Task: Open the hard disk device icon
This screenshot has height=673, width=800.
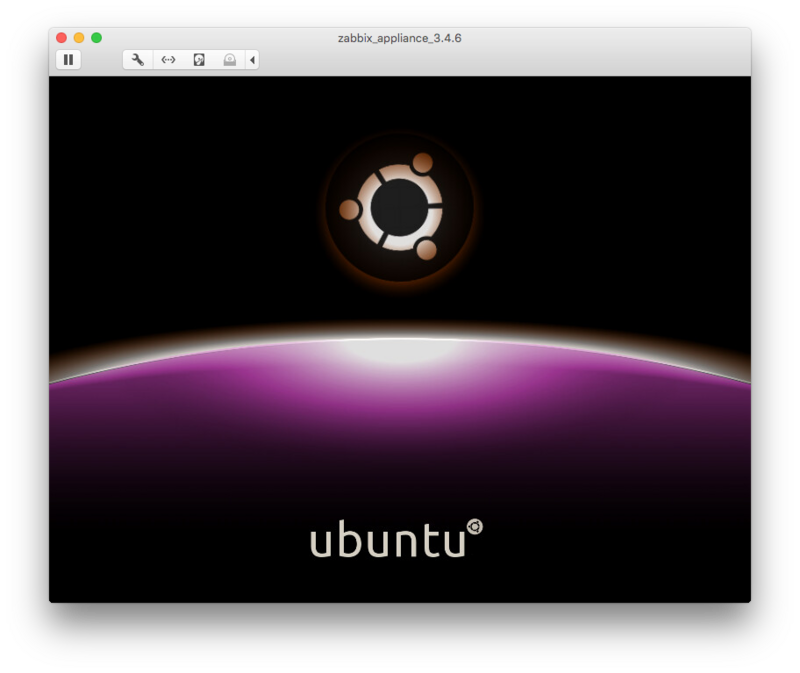Action: click(199, 60)
